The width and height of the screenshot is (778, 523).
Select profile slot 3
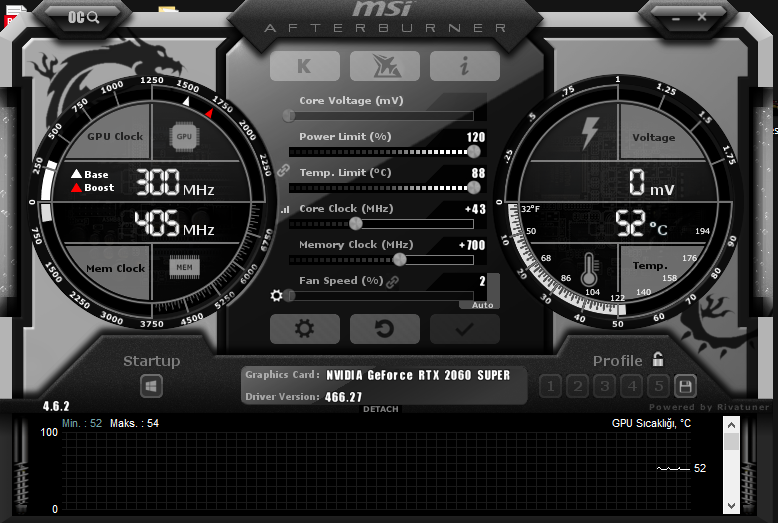[605, 386]
